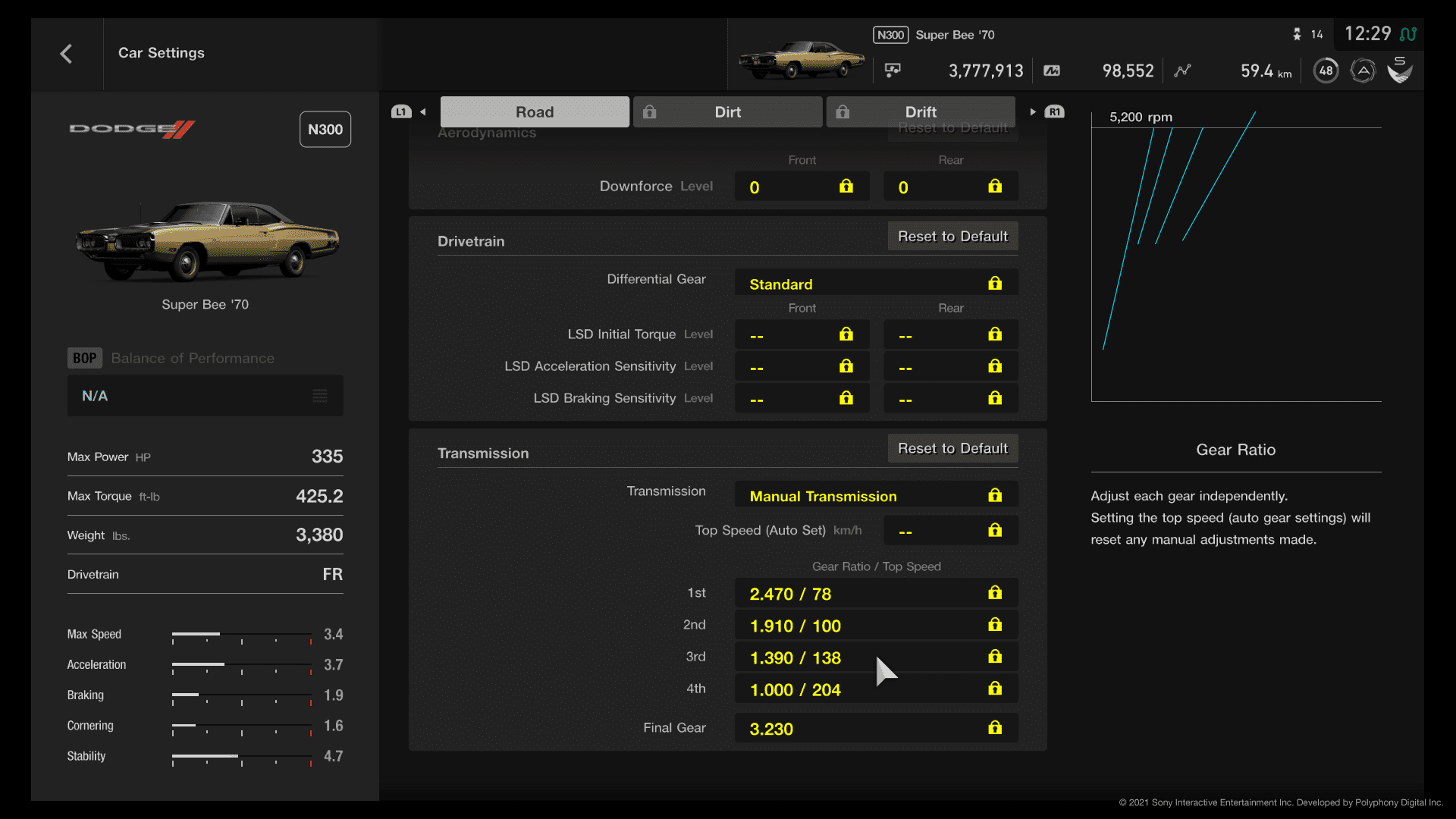Select the Road tuning tab
Viewport: 1456px width, 819px height.
click(533, 111)
